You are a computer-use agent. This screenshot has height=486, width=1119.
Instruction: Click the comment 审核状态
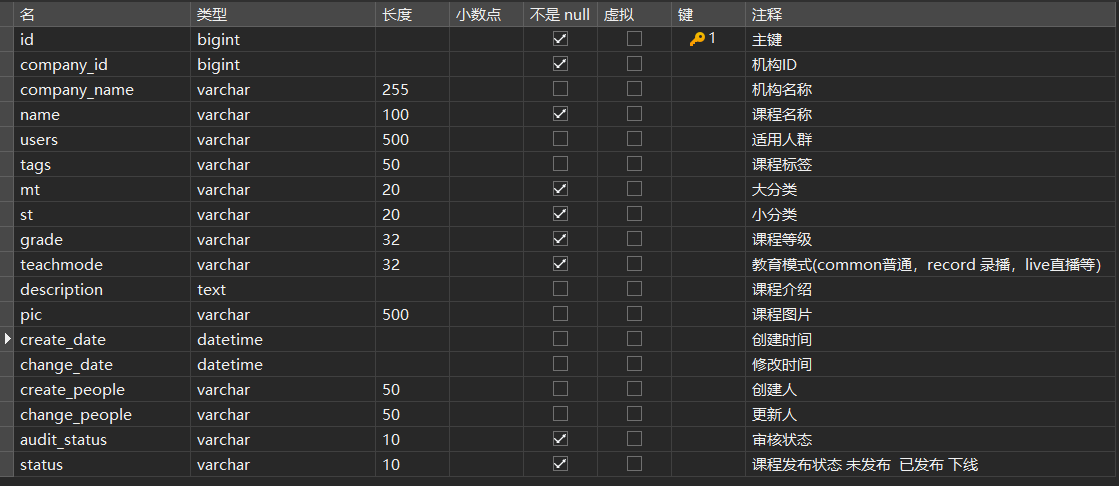(782, 440)
